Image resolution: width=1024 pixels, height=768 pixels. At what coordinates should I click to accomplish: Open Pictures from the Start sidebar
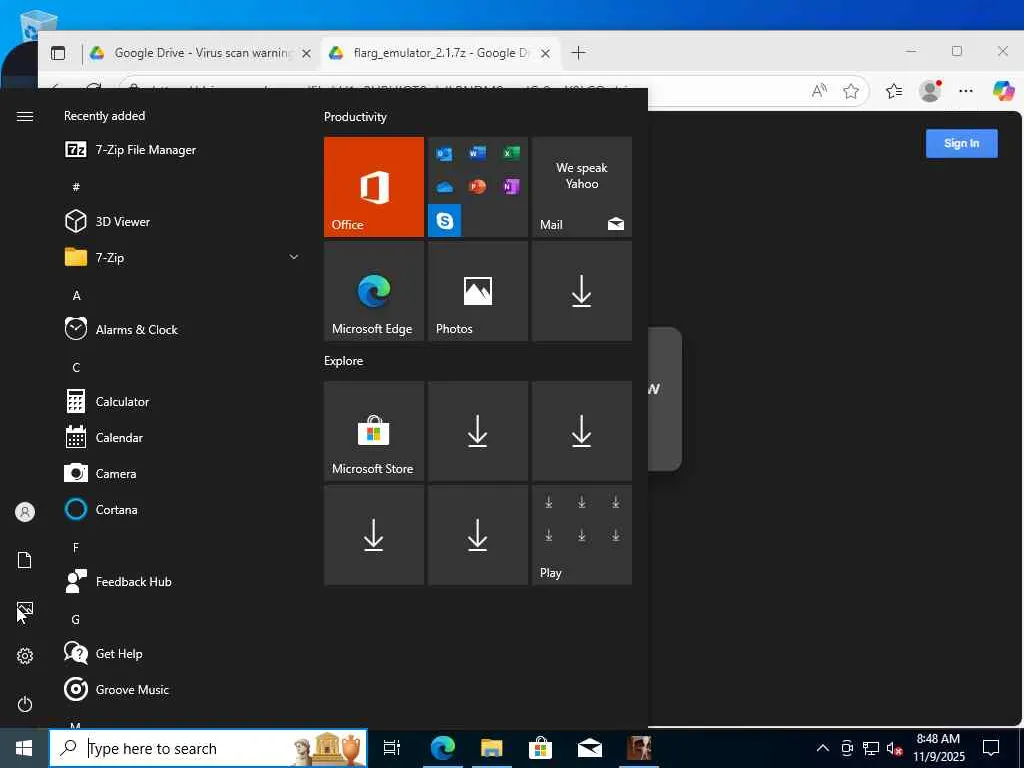[25, 610]
